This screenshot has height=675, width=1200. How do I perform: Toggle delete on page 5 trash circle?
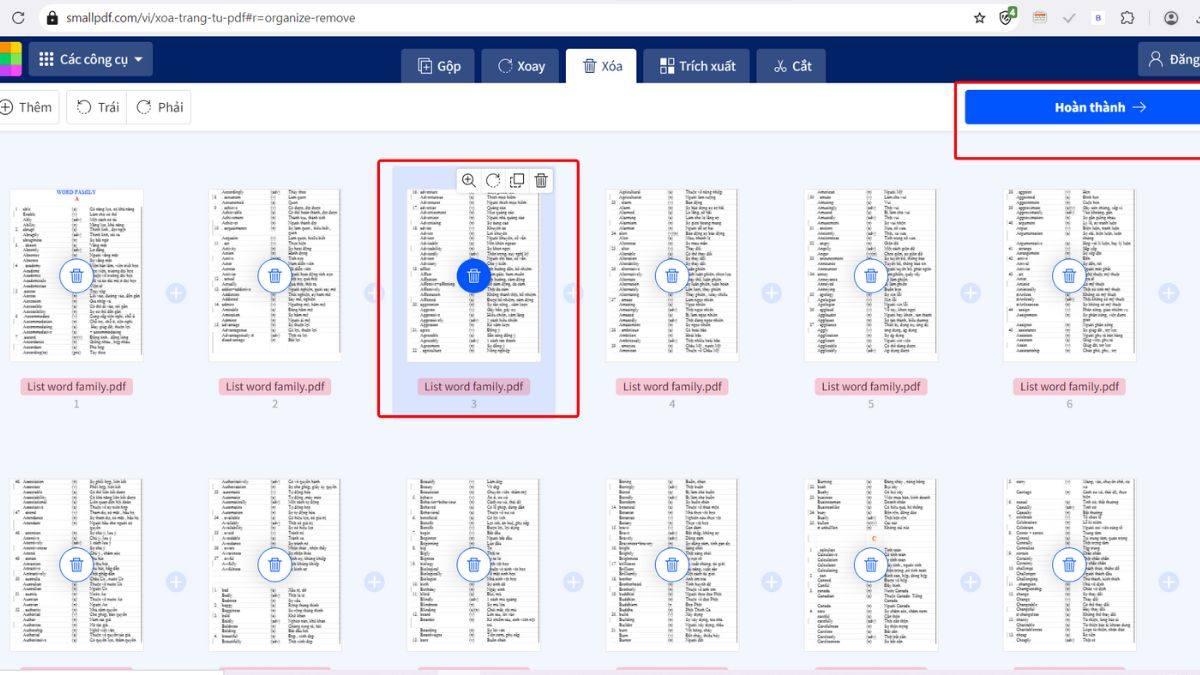pyautogui.click(x=871, y=276)
